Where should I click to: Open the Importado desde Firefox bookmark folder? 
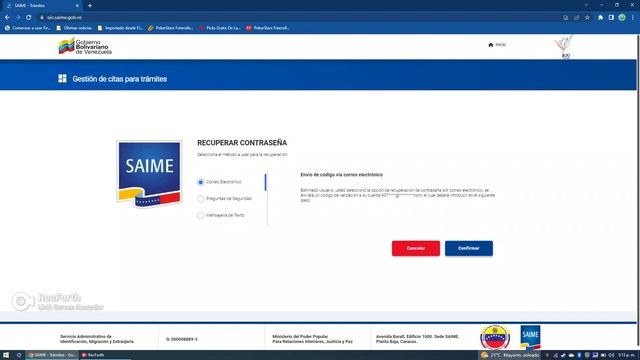[120, 28]
